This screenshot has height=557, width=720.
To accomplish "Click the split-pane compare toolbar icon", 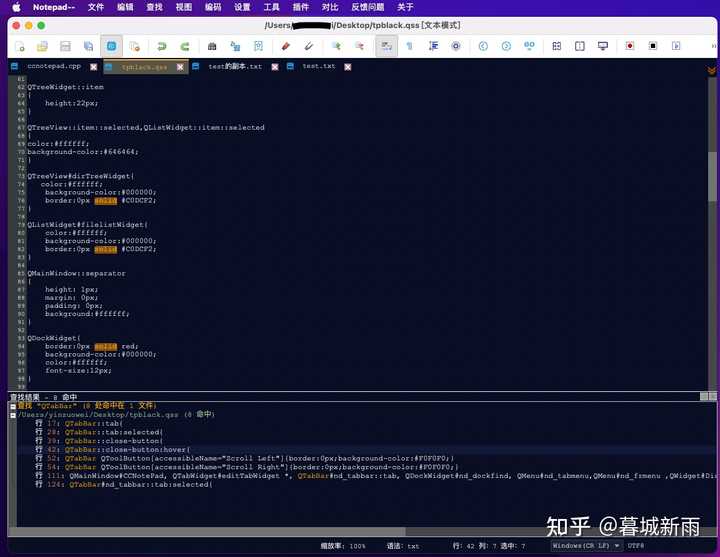I will pyautogui.click(x=579, y=46).
